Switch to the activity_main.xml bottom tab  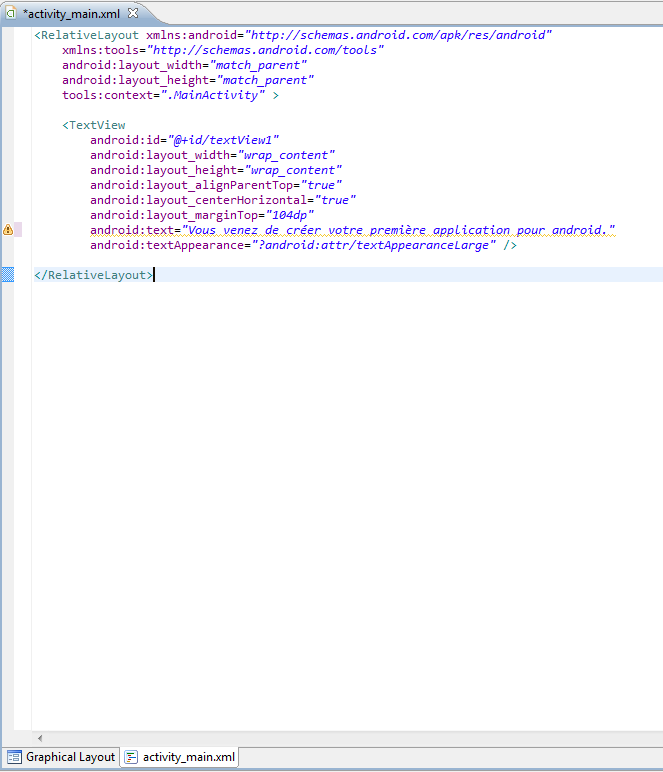[180, 757]
